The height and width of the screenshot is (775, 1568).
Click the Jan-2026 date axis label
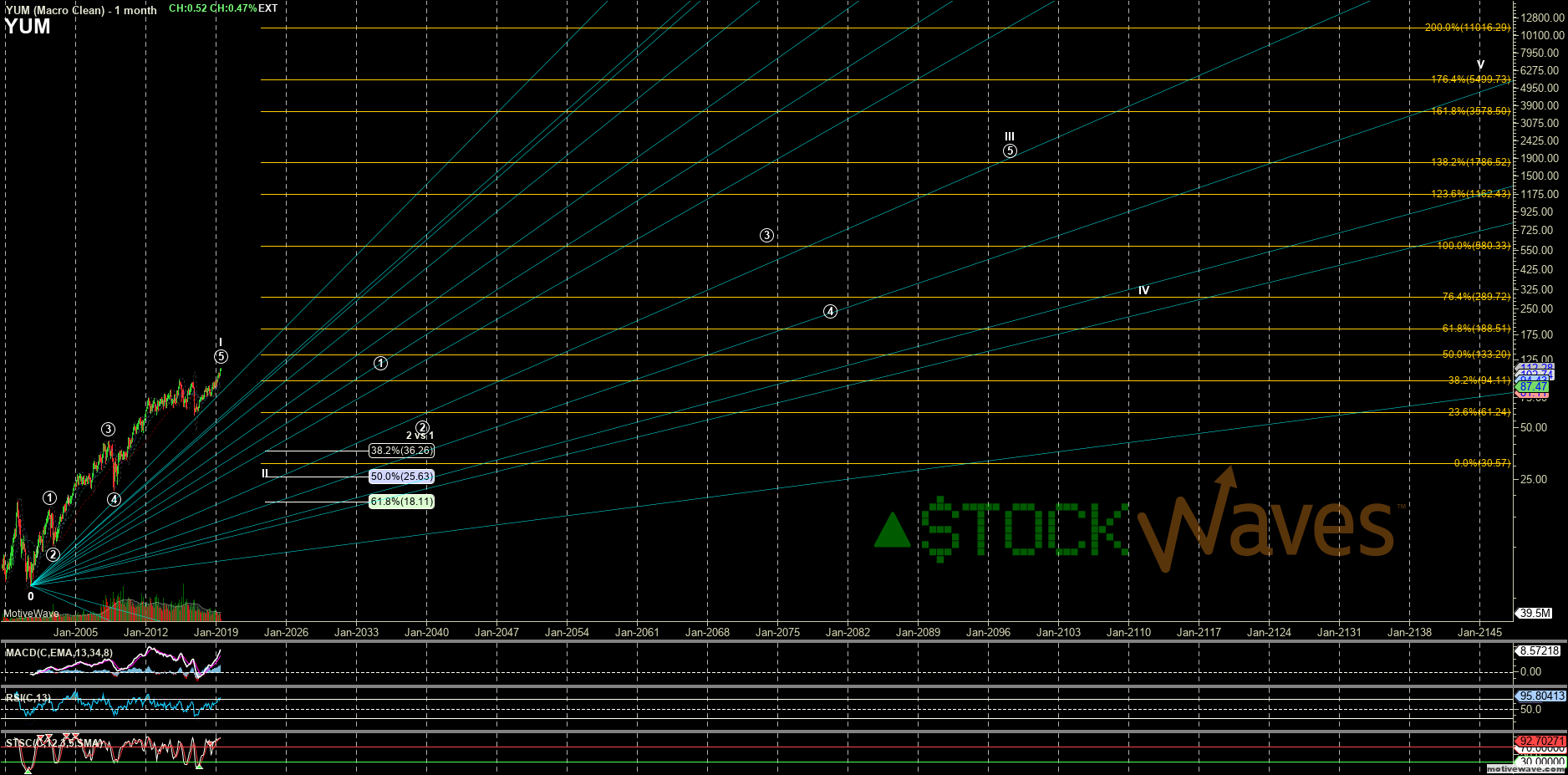[287, 632]
